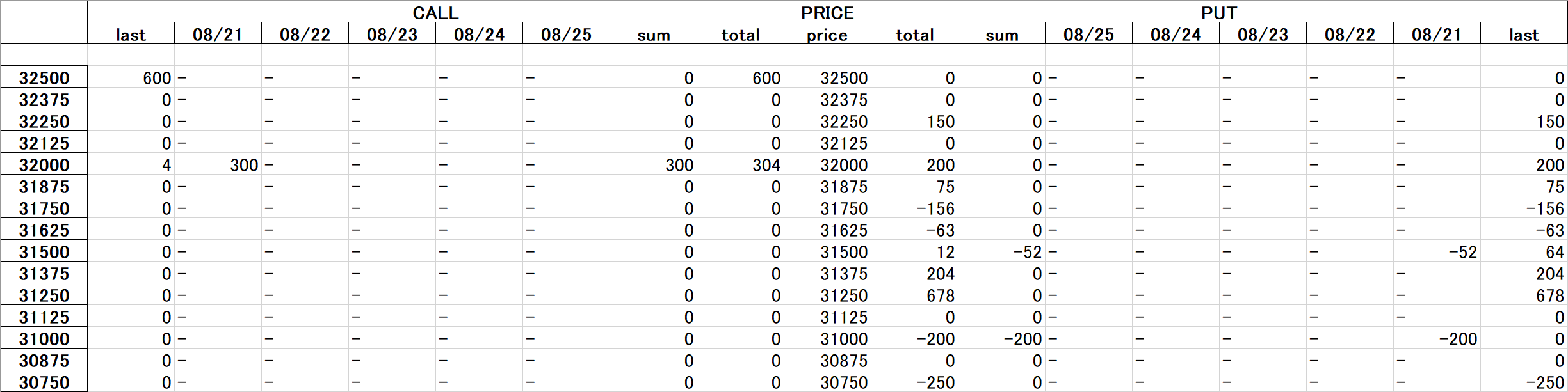Click the bold row label 32375
The width and height of the screenshot is (1568, 392).
pyautogui.click(x=44, y=99)
